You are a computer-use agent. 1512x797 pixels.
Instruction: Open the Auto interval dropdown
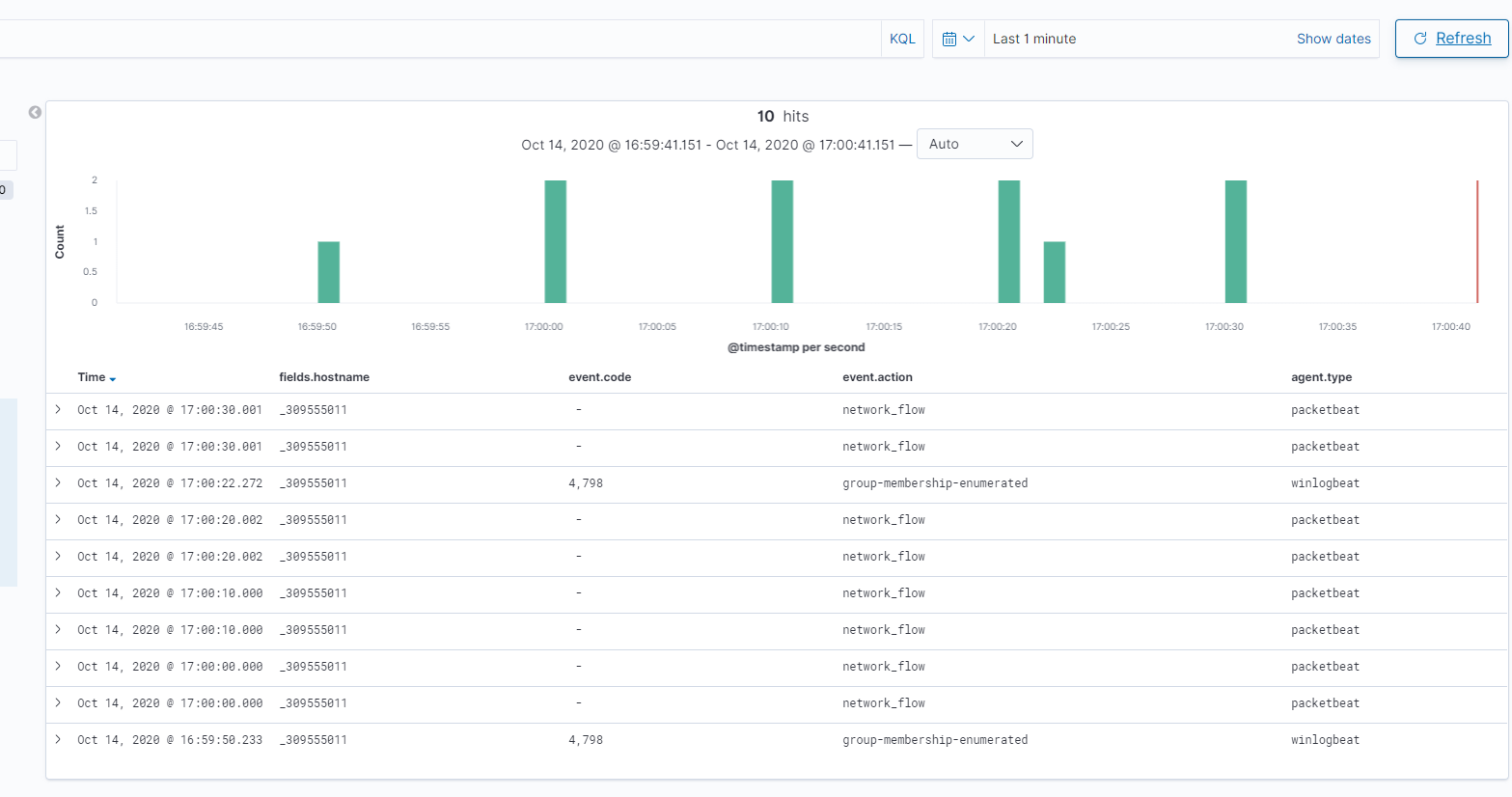tap(975, 143)
